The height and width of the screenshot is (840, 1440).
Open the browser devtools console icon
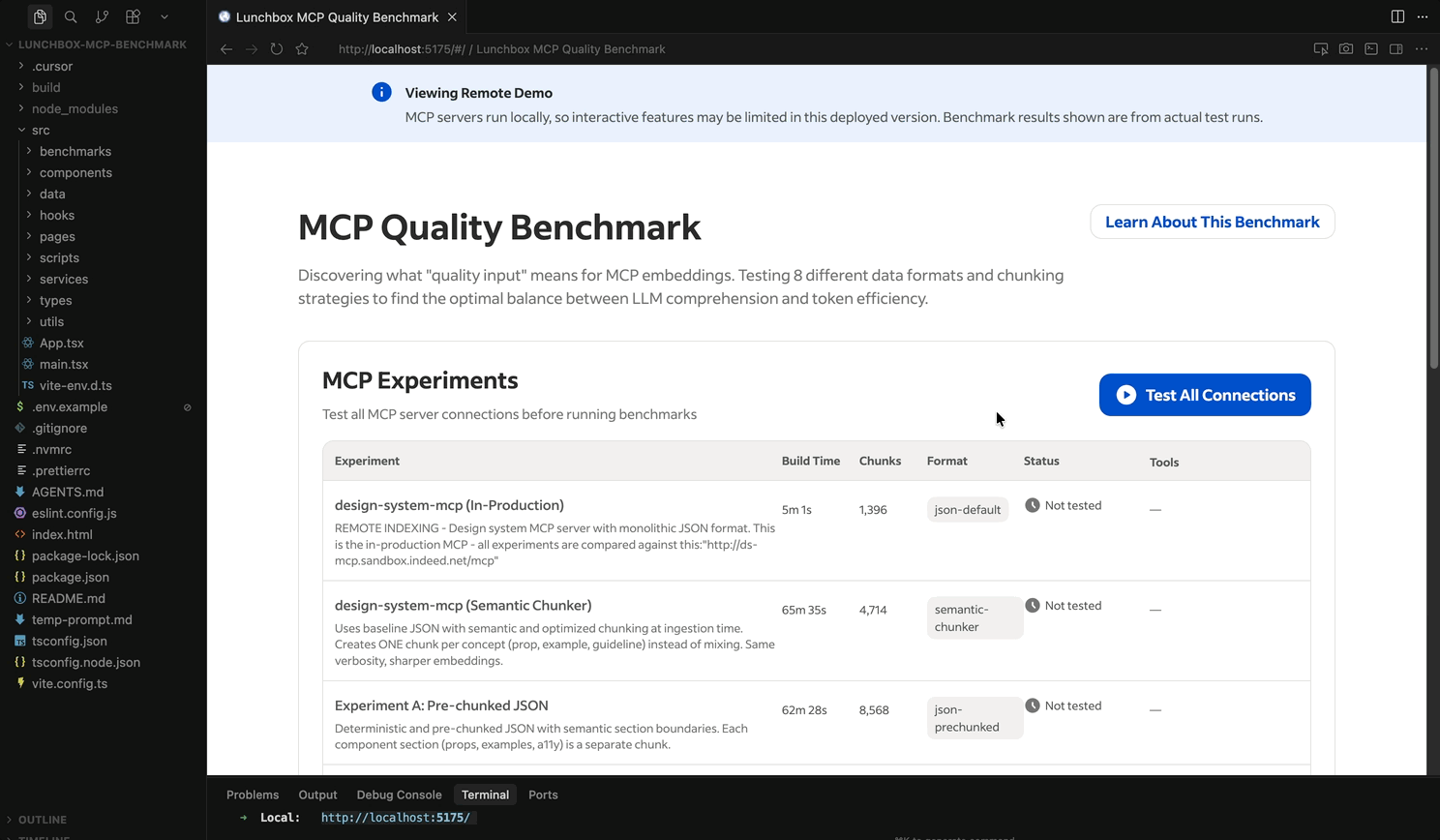[x=1371, y=48]
